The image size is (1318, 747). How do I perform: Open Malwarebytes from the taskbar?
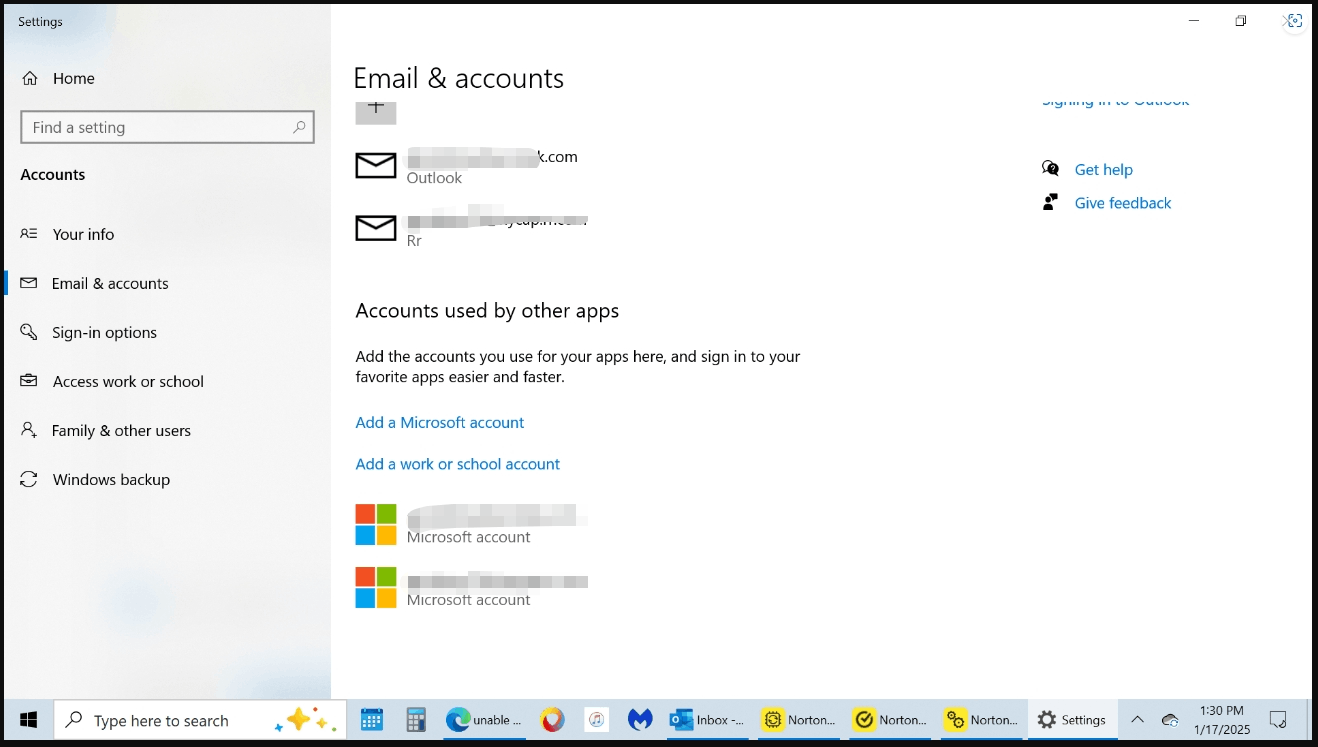pyautogui.click(x=641, y=720)
